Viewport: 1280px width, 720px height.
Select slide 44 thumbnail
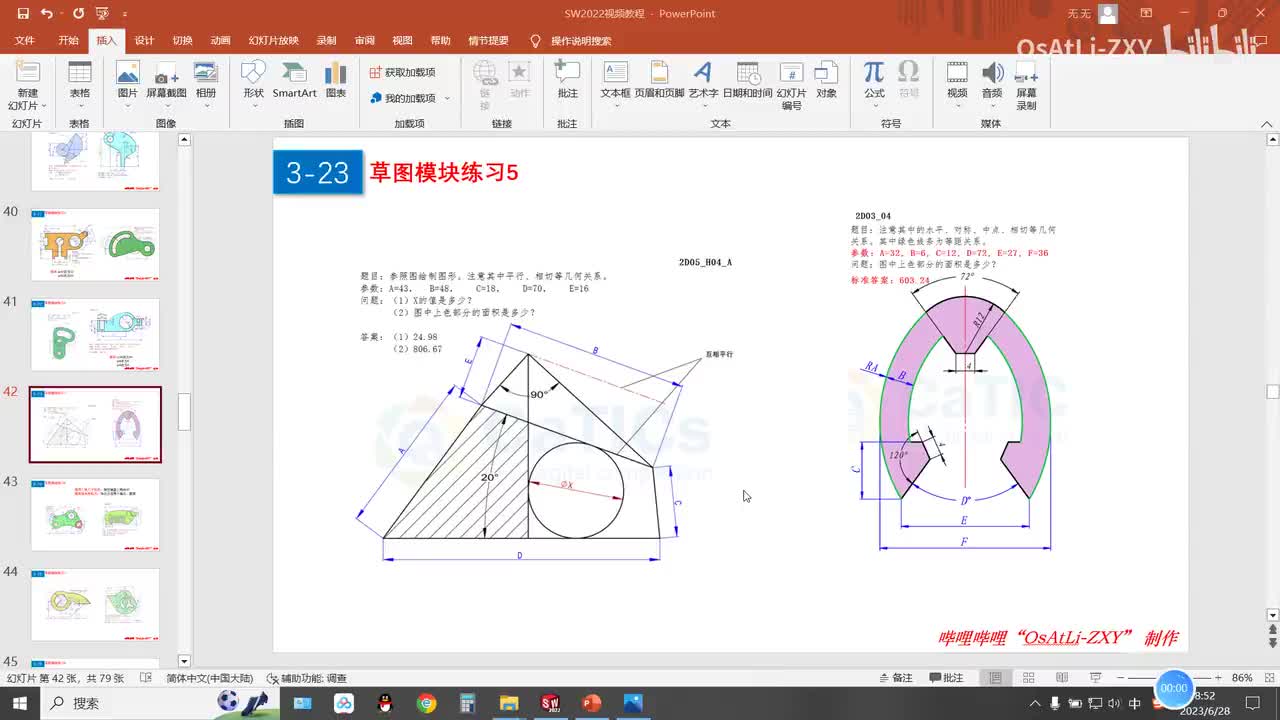[x=95, y=604]
